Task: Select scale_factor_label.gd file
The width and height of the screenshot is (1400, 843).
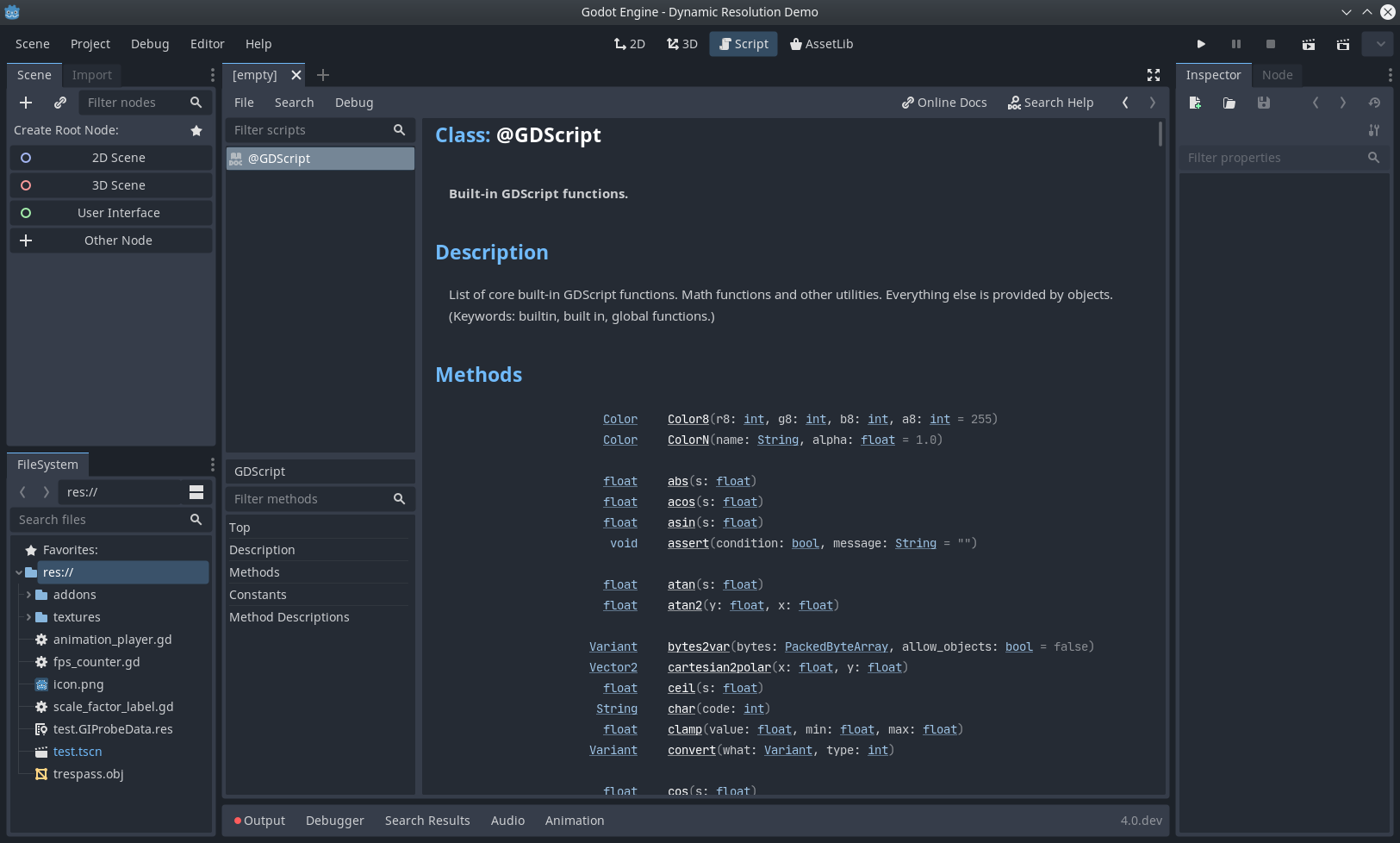Action: click(x=113, y=707)
